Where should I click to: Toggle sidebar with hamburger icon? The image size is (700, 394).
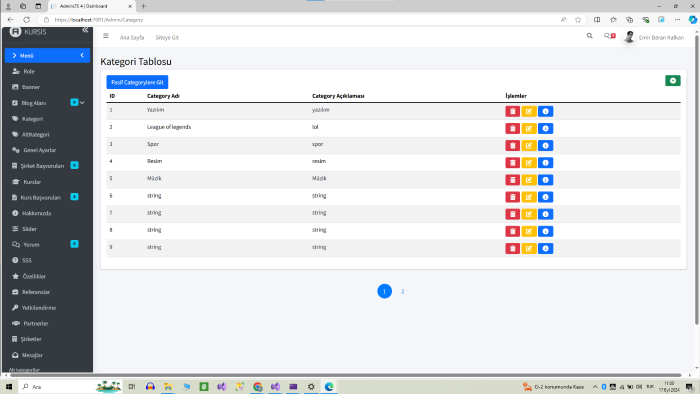(x=106, y=36)
